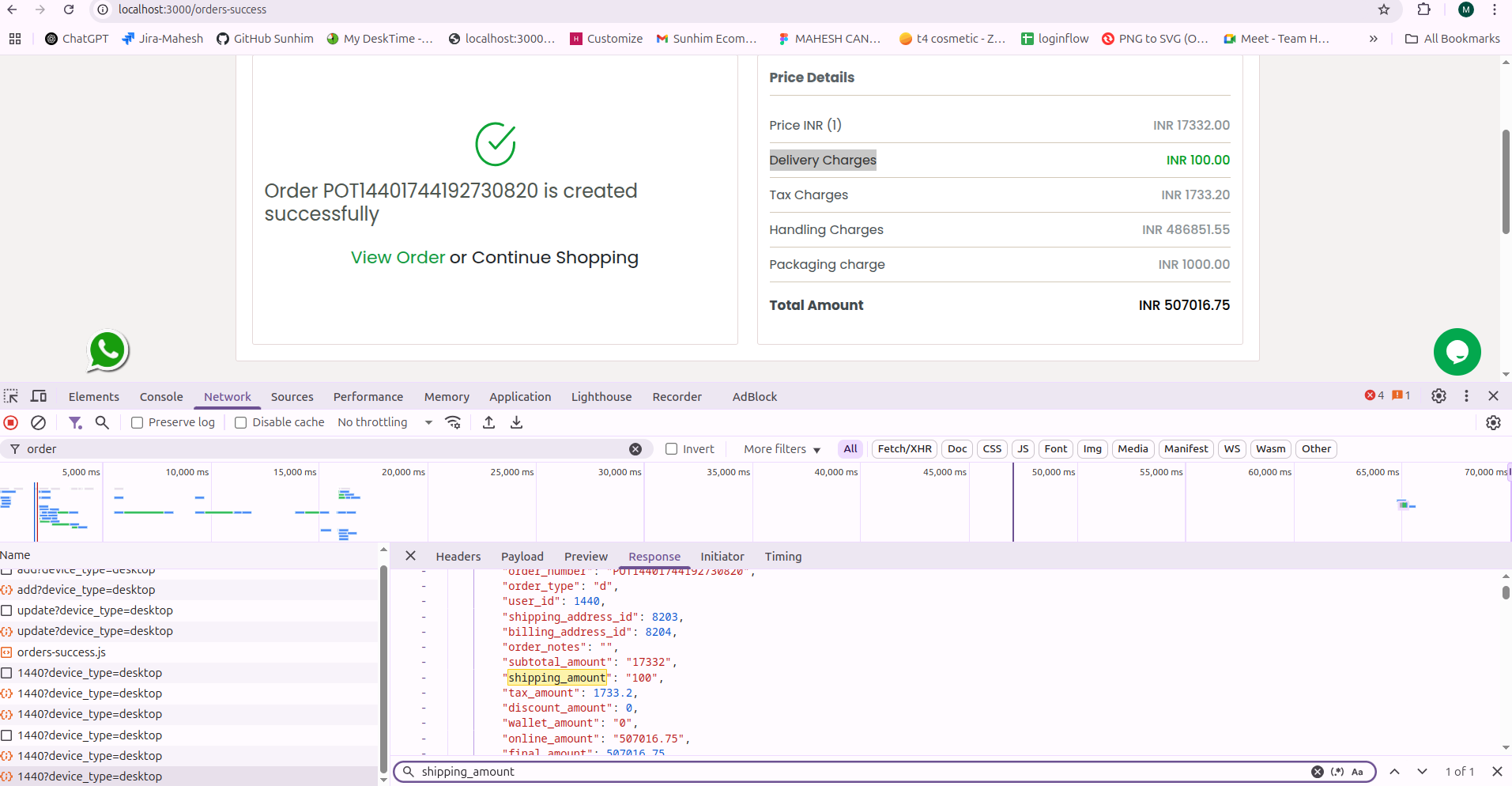This screenshot has height=786, width=1512.
Task: Show the 1 issue indicator
Action: [x=1401, y=395]
